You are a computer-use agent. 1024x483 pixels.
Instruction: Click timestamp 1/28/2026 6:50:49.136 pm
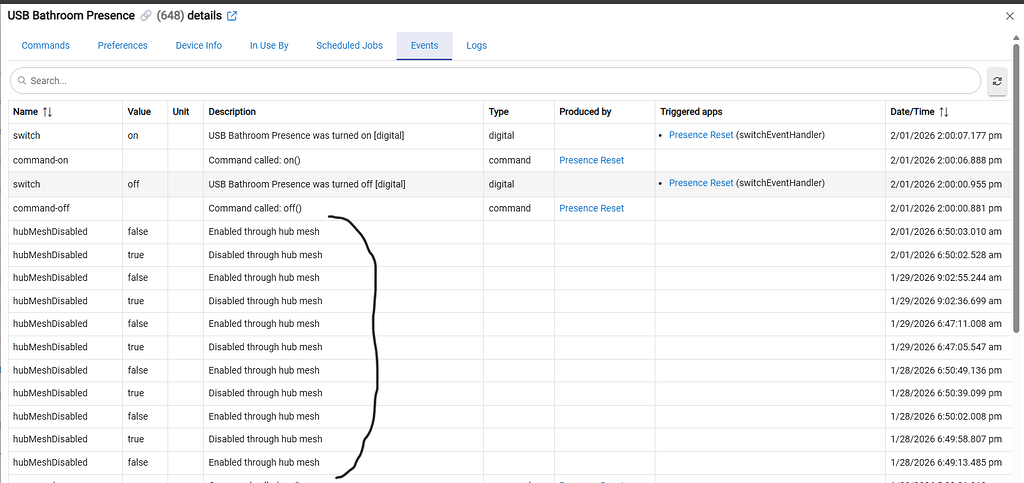coord(946,370)
